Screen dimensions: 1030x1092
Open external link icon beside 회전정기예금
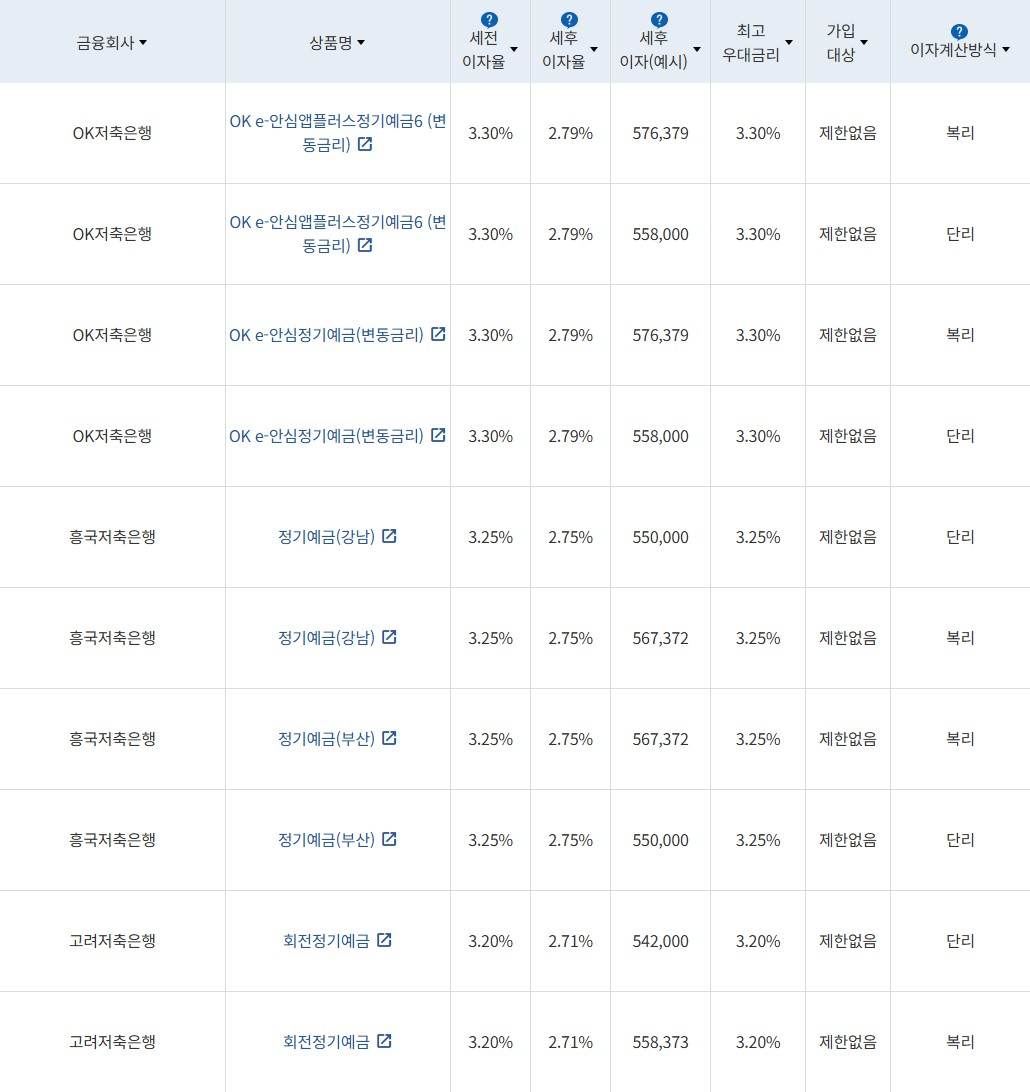[385, 941]
